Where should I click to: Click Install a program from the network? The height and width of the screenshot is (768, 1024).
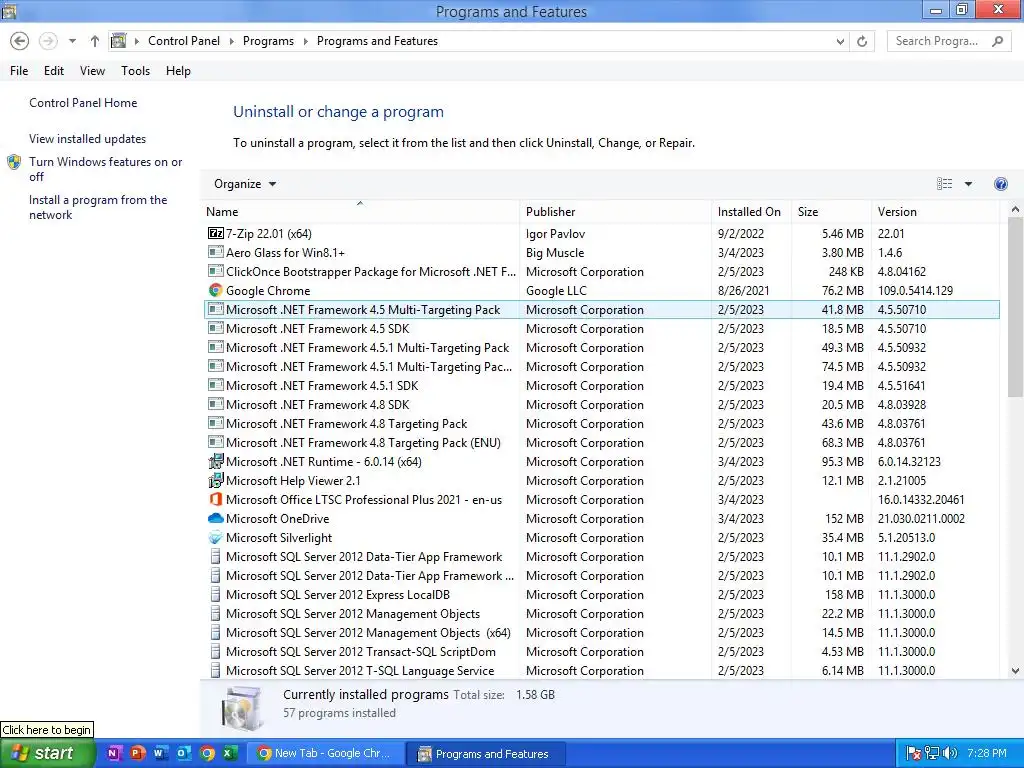pyautogui.click(x=98, y=207)
